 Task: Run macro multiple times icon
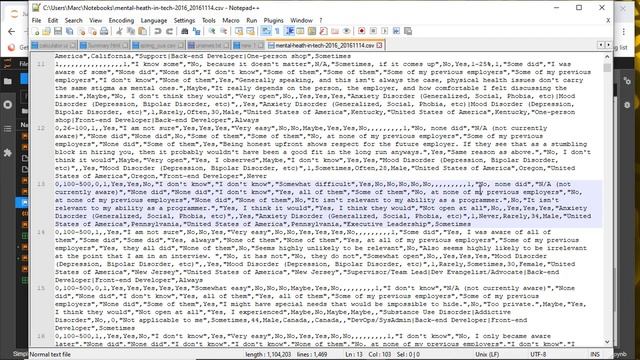(x=396, y=31)
